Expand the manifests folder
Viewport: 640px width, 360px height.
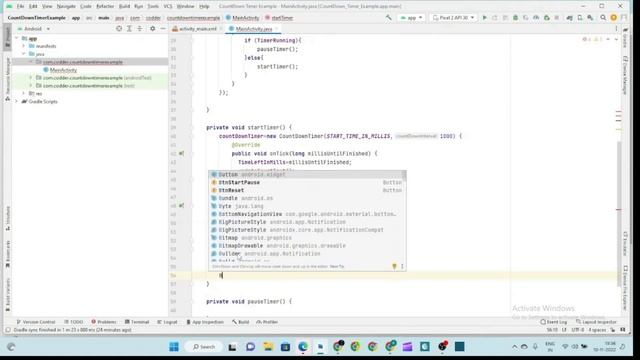(24, 46)
